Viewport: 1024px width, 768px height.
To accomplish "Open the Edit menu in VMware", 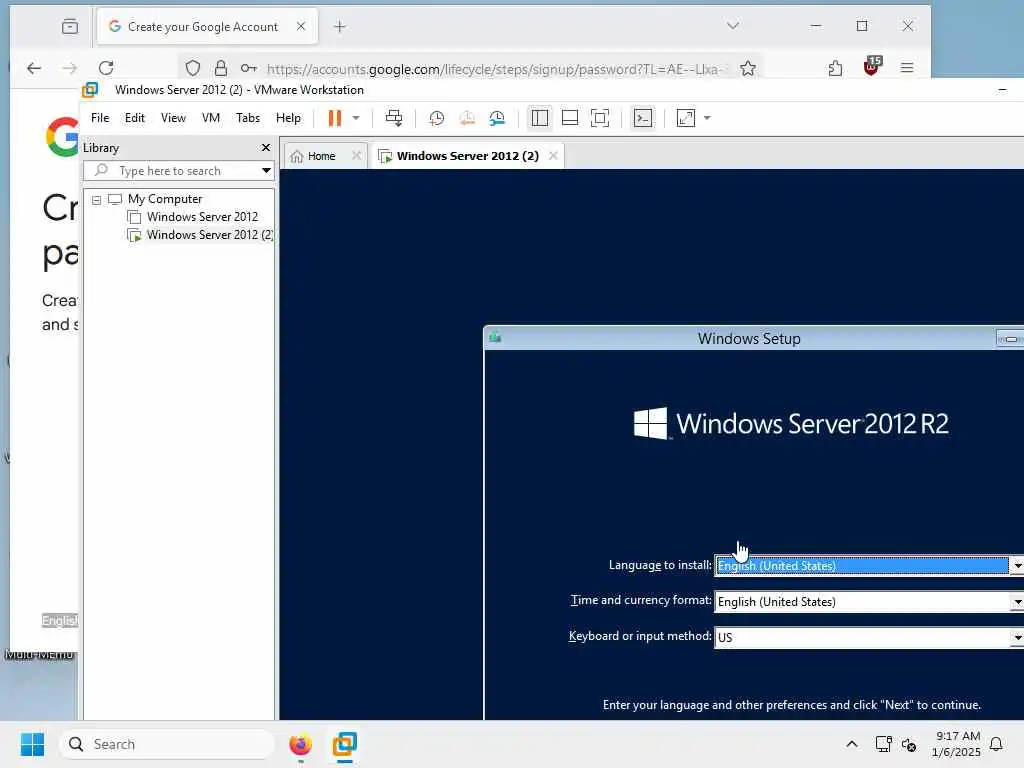I will pos(135,118).
